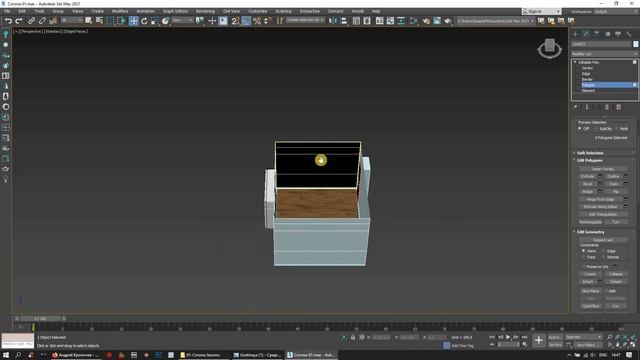
Task: Open the Rendering menu
Action: 205,11
